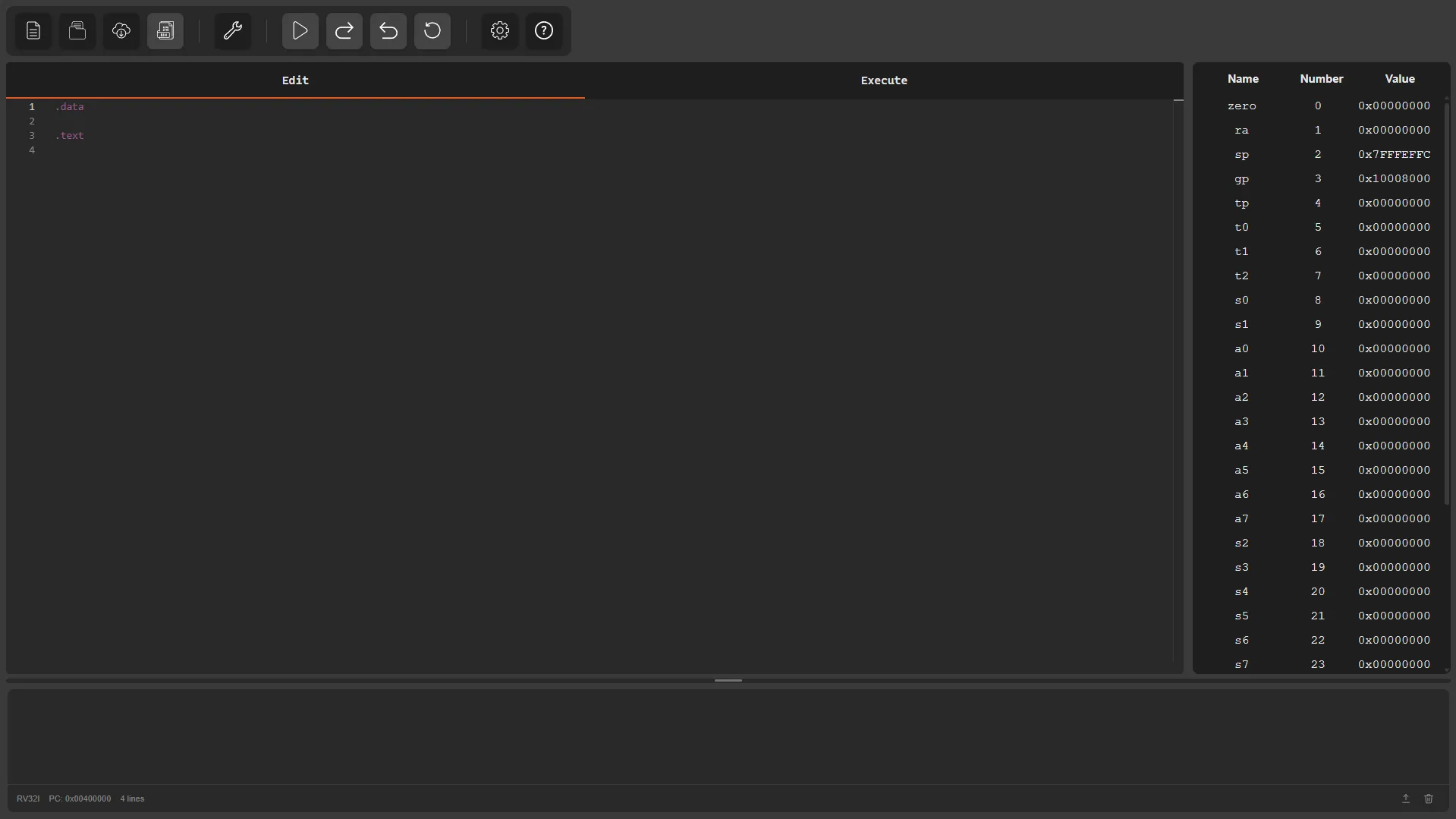Click inside the console input area
Screen dimensions: 1456x819
728,736
